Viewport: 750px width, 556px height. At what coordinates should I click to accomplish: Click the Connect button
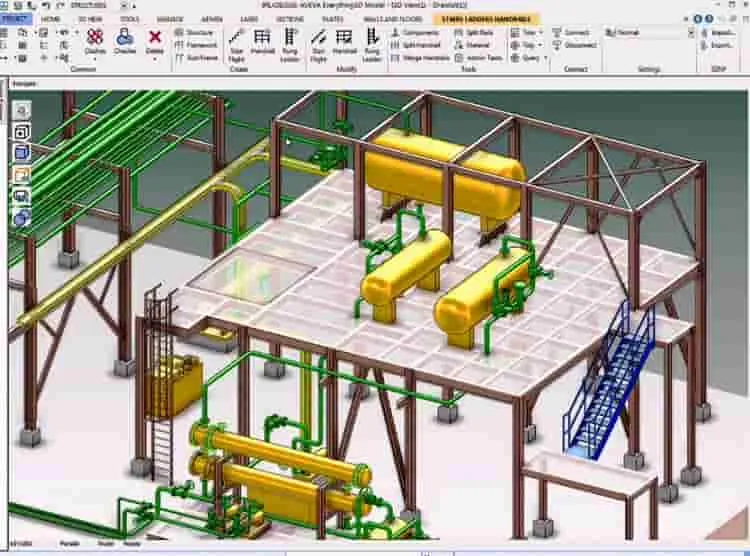coord(571,33)
